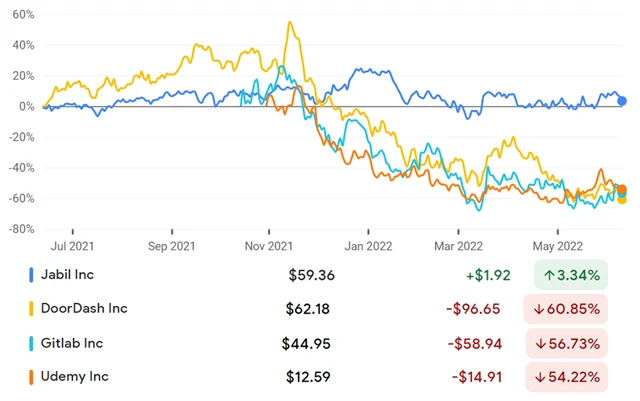Click the orange color marker beside Udemy Inc
This screenshot has height=401, width=640.
(x=32, y=379)
